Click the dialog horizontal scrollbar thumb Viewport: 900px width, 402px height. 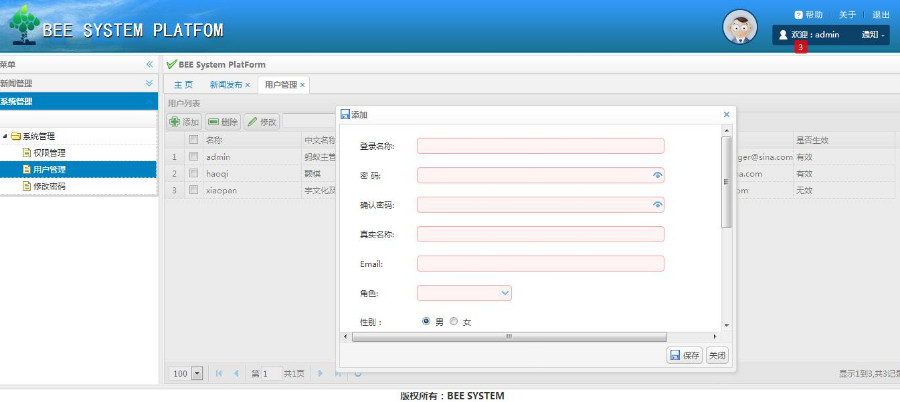point(509,337)
